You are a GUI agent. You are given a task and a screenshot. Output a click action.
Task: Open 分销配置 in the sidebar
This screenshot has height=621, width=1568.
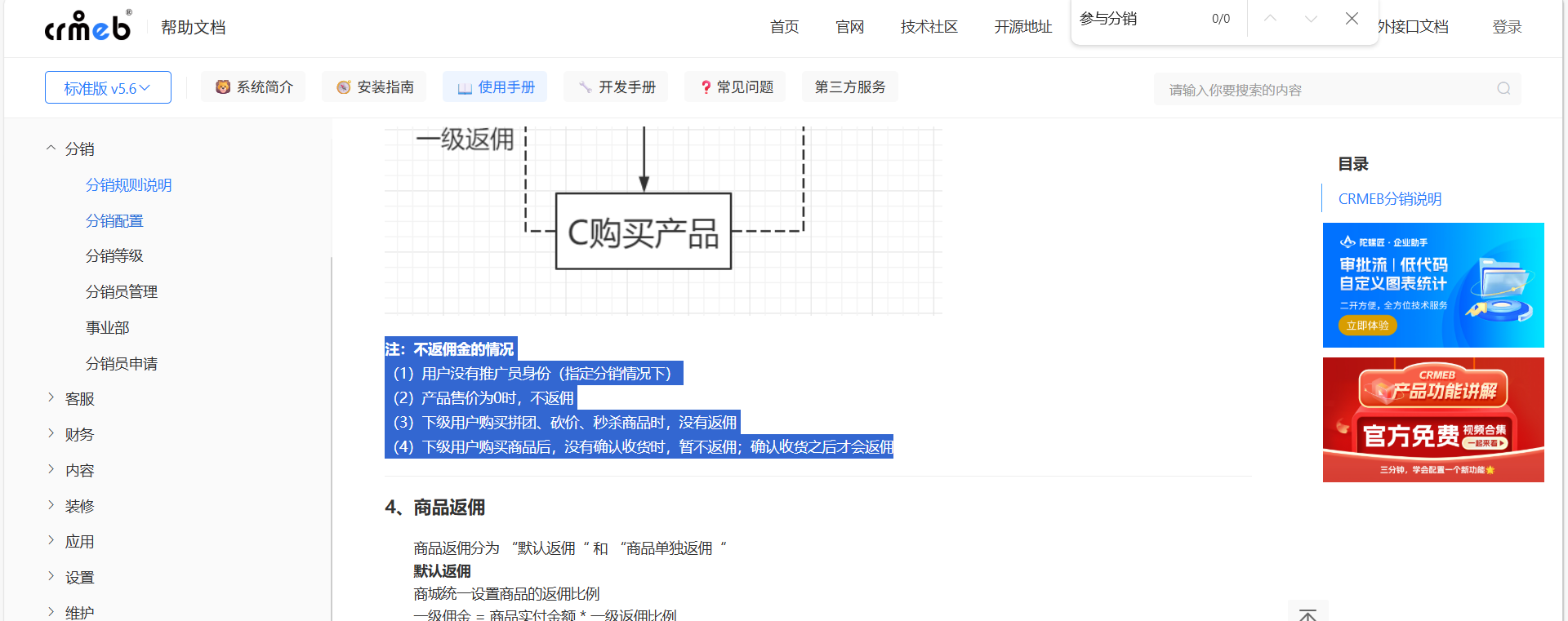pos(114,221)
